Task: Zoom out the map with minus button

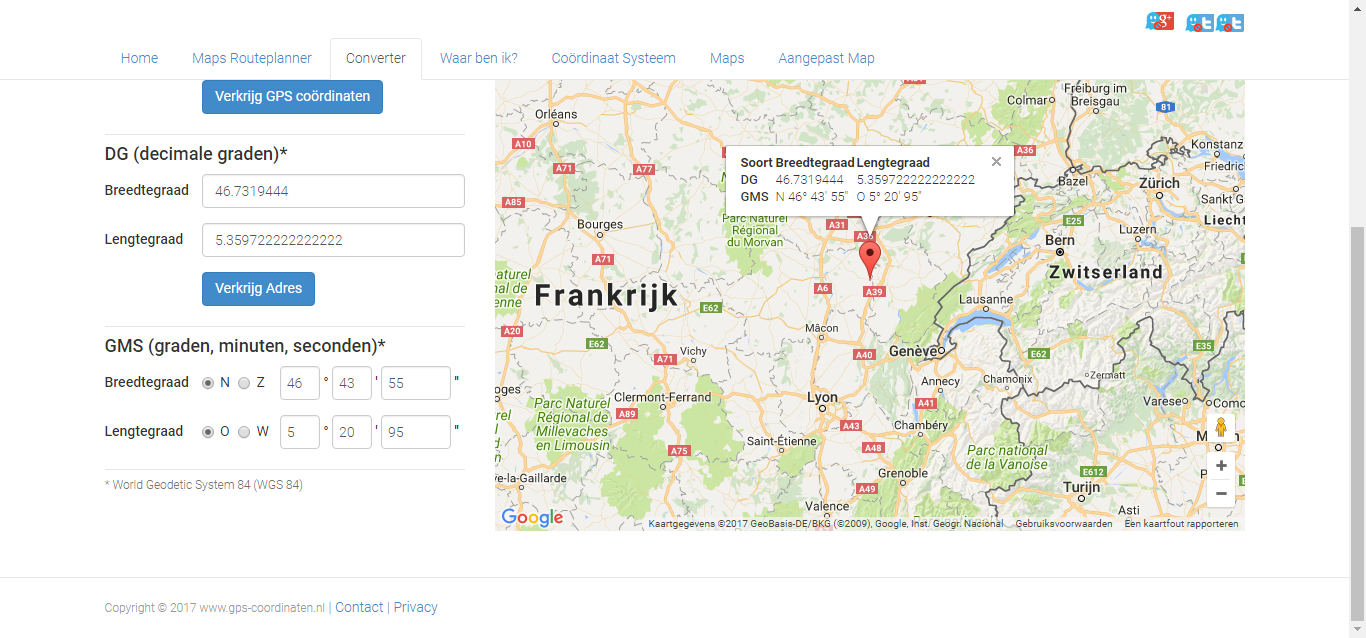Action: point(1221,493)
